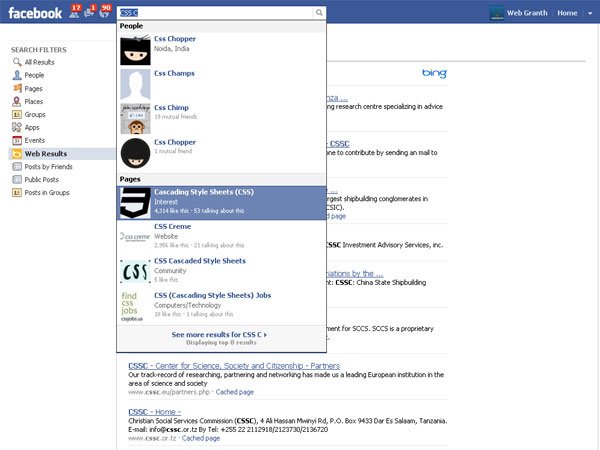600x450 pixels.
Task: Click Css Chopper ninja avatar, Noida
Action: coord(135,50)
